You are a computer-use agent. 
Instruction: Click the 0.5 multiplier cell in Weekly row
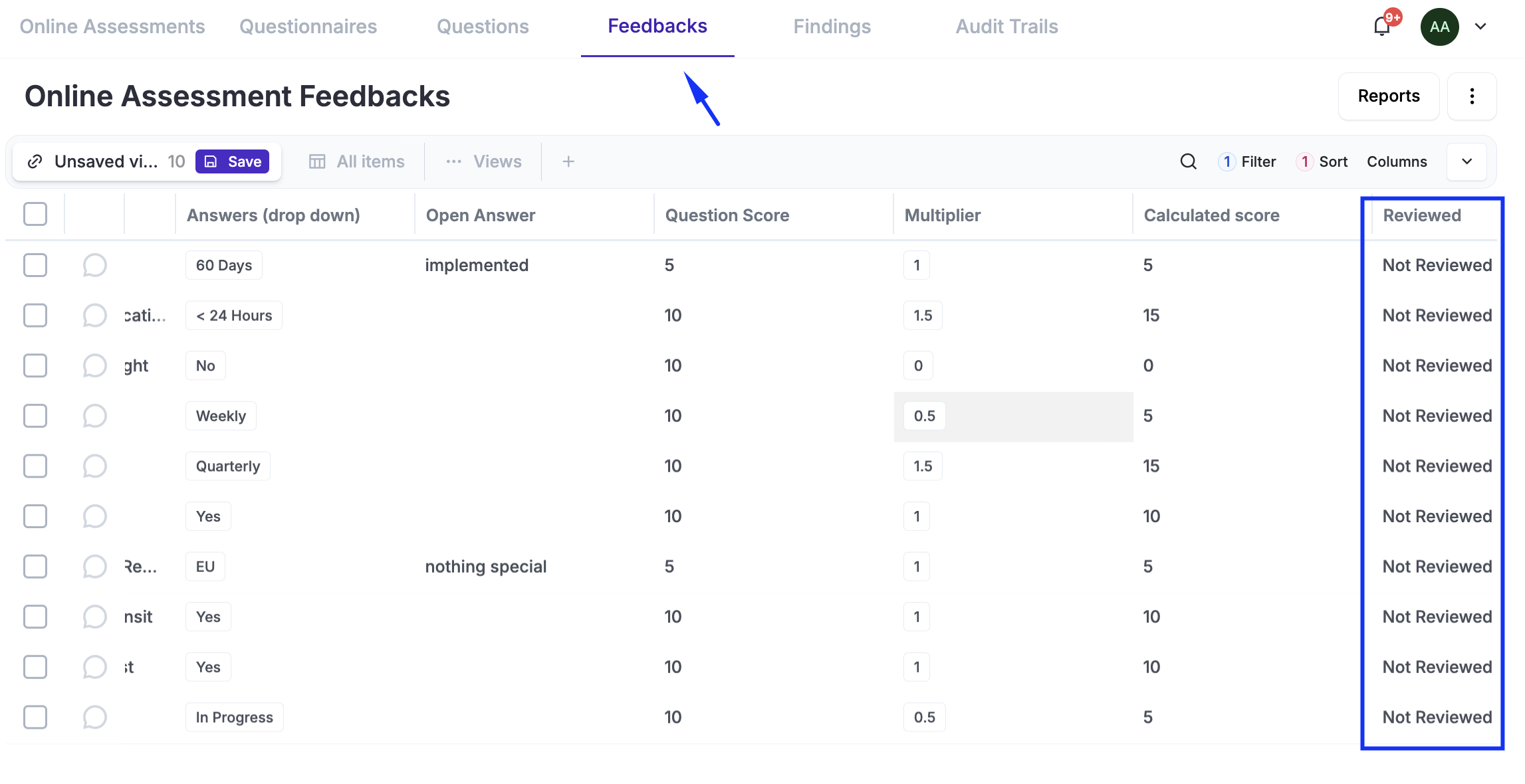(x=924, y=416)
